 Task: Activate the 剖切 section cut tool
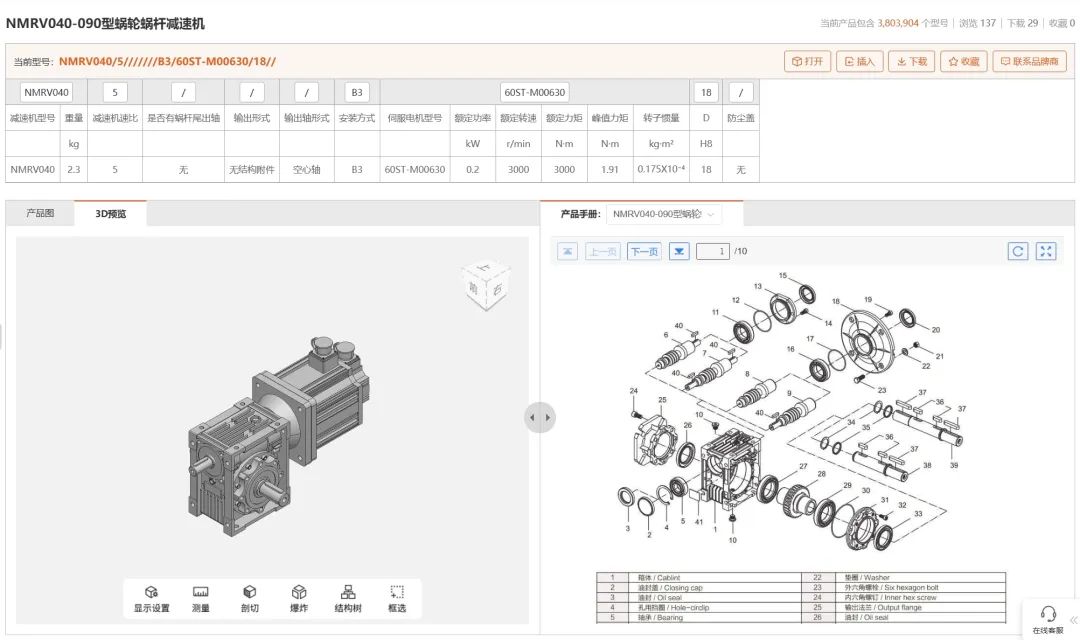pos(249,599)
